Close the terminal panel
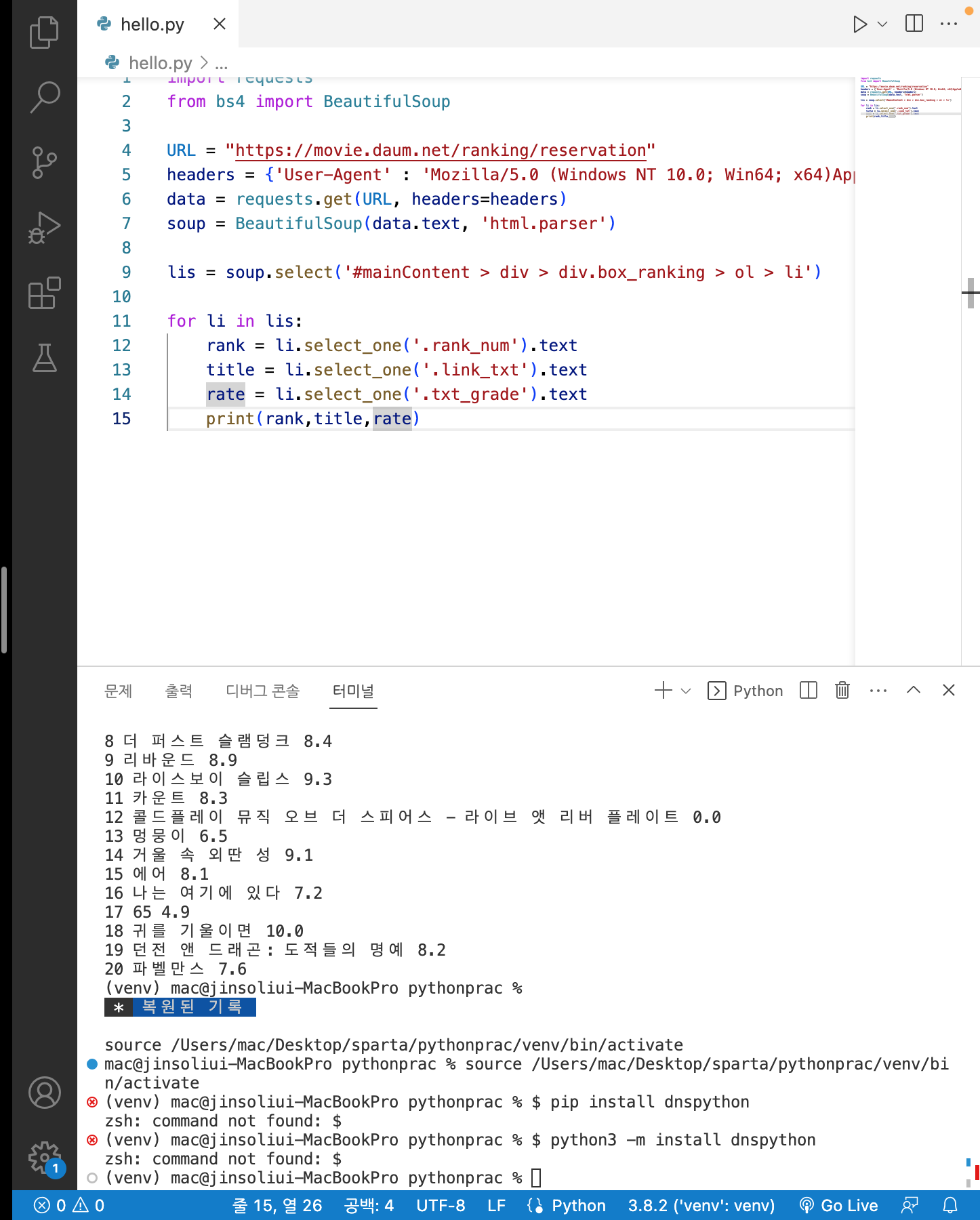980x1220 pixels. pyautogui.click(x=949, y=690)
